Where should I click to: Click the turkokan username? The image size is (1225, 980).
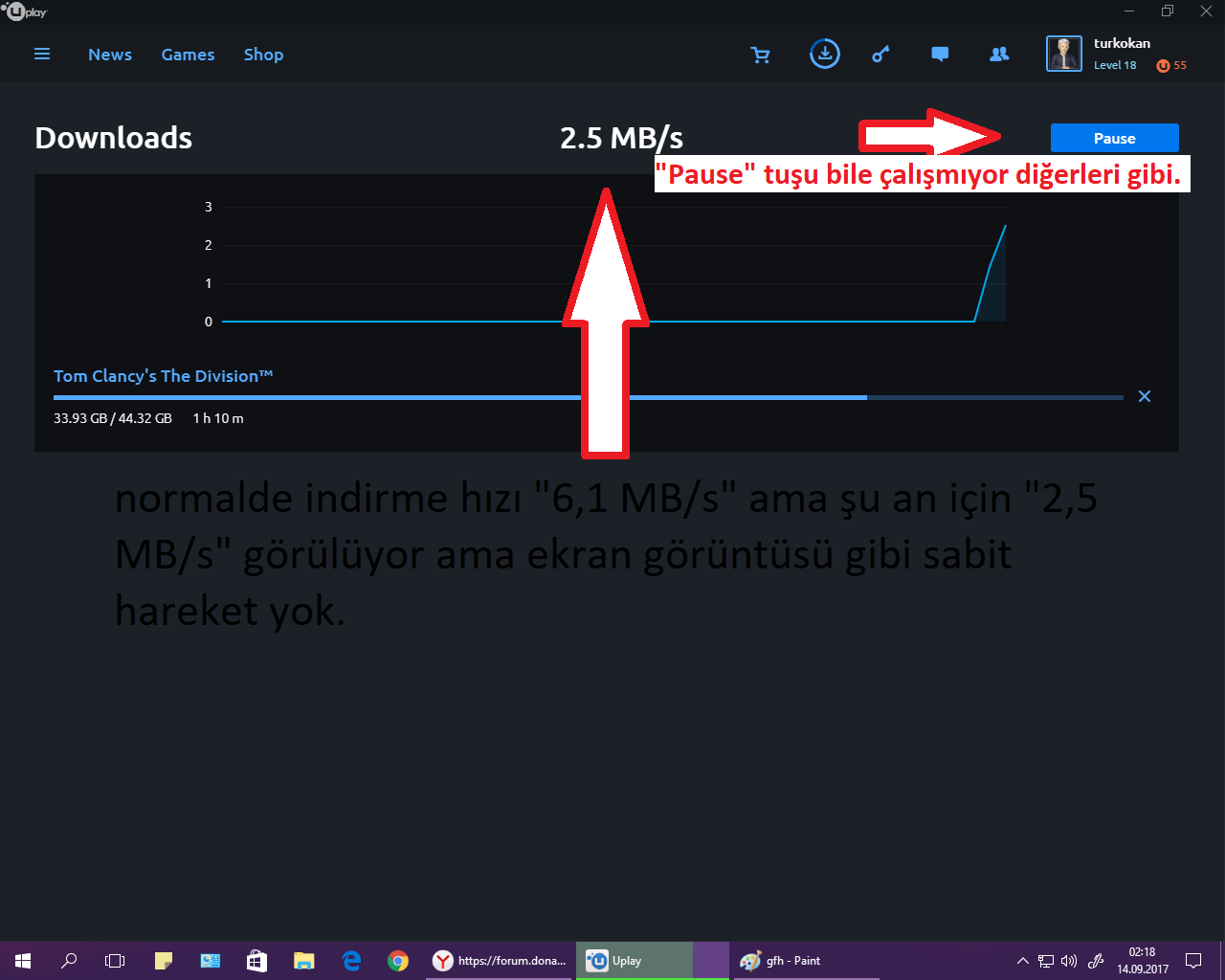point(1122,43)
